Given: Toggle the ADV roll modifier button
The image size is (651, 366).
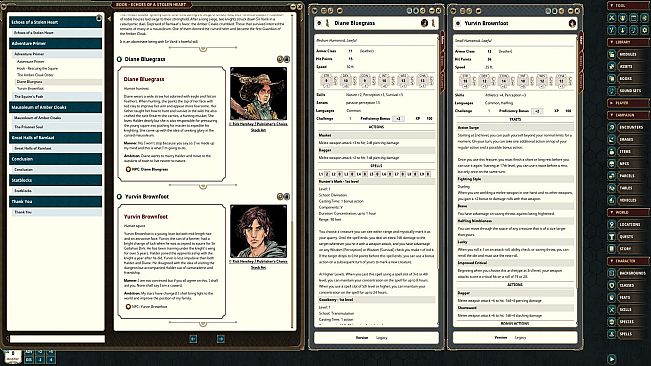Looking at the screenshot, I should point(29,352).
